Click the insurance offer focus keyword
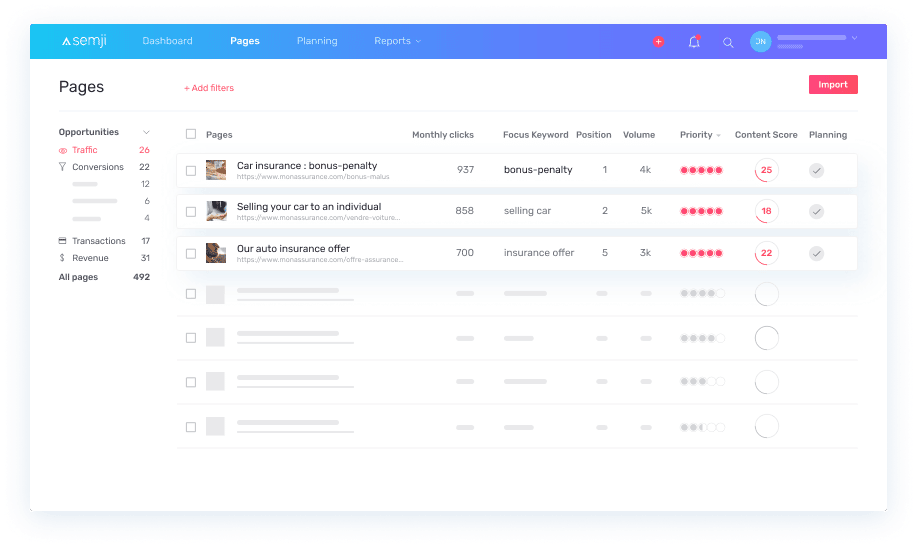The image size is (917, 547). (x=539, y=253)
